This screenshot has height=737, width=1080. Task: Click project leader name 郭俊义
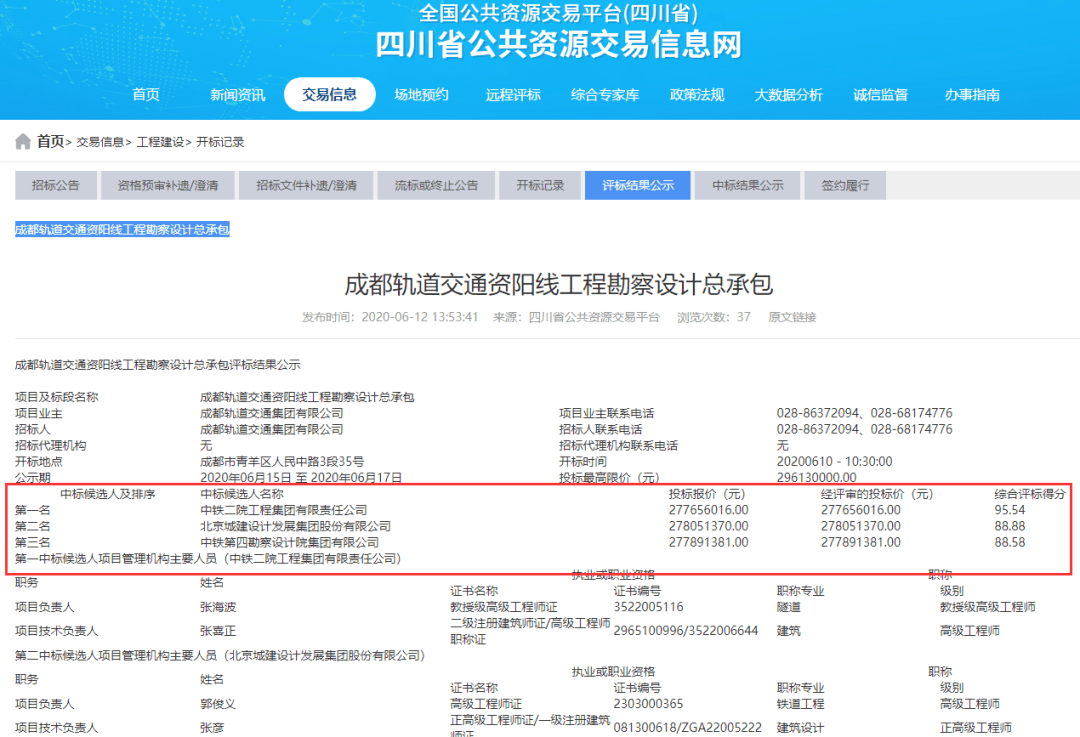pyautogui.click(x=218, y=704)
